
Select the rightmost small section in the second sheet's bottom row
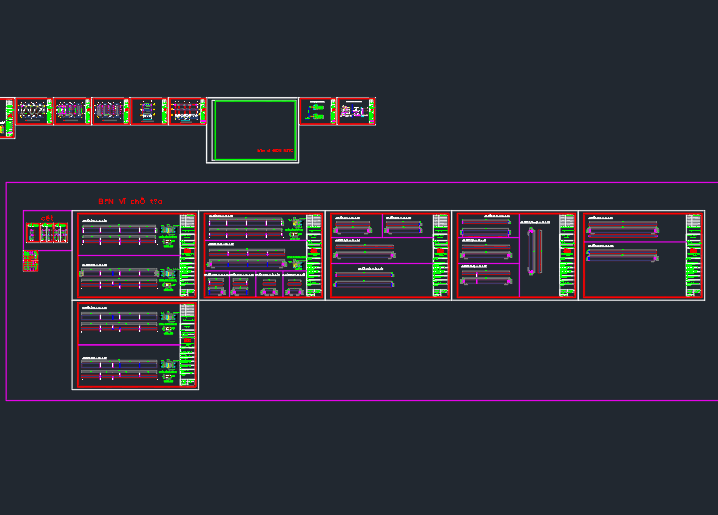tap(294, 286)
